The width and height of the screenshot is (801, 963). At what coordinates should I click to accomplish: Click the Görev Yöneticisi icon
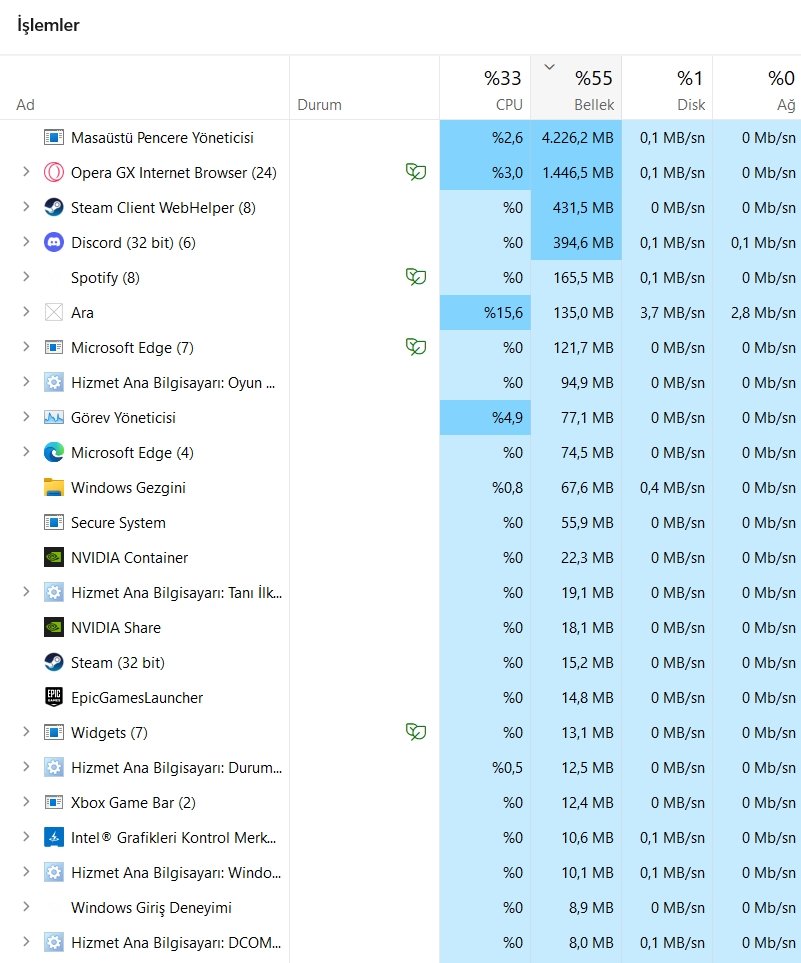54,418
